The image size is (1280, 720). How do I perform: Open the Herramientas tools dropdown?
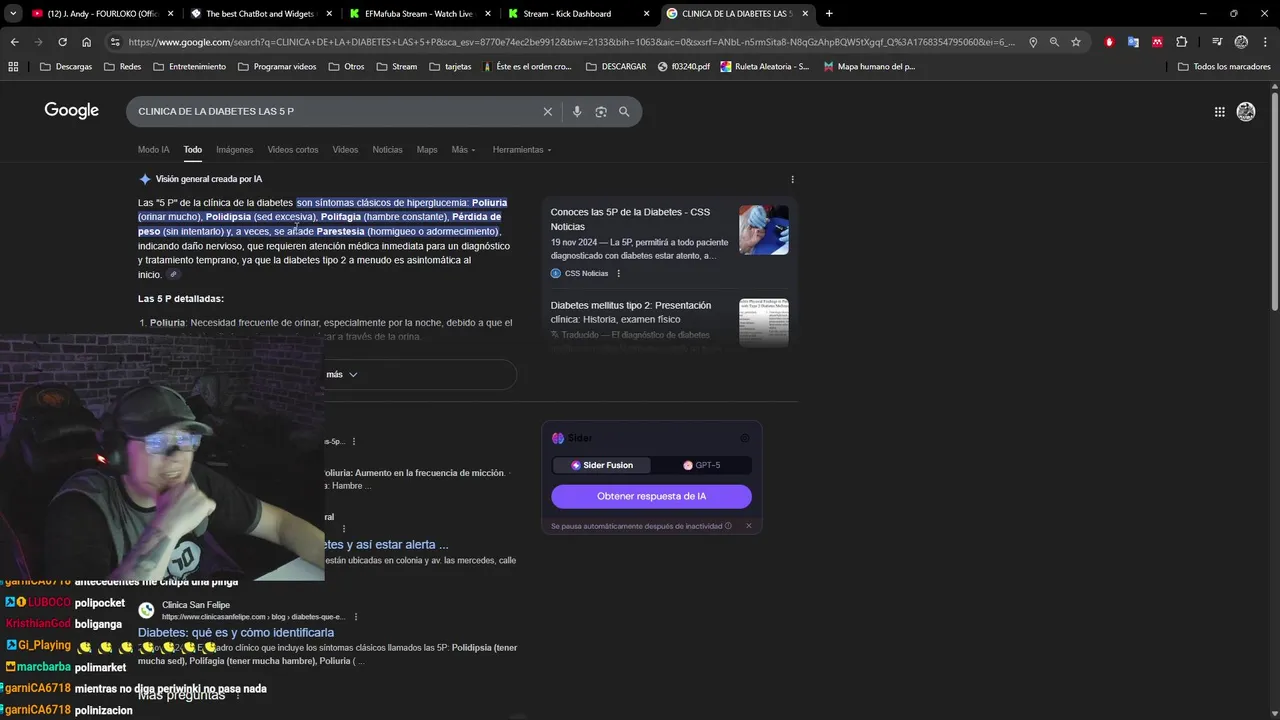pos(522,150)
